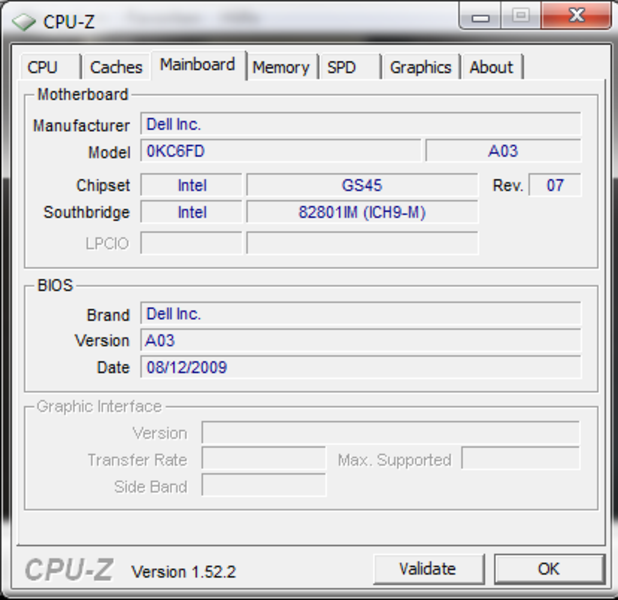This screenshot has width=618, height=600.
Task: Click the Side Band field
Action: [x=264, y=485]
